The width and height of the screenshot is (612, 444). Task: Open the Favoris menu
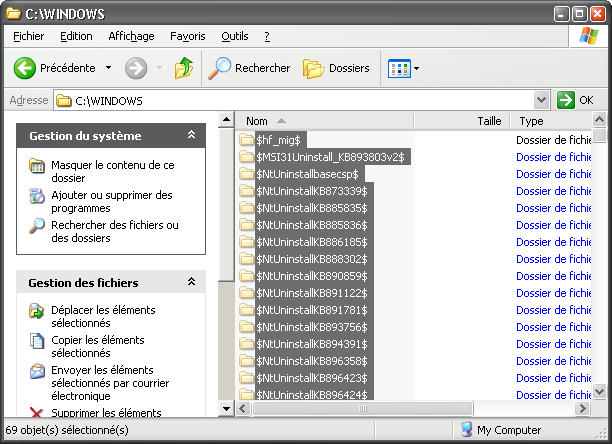(187, 36)
